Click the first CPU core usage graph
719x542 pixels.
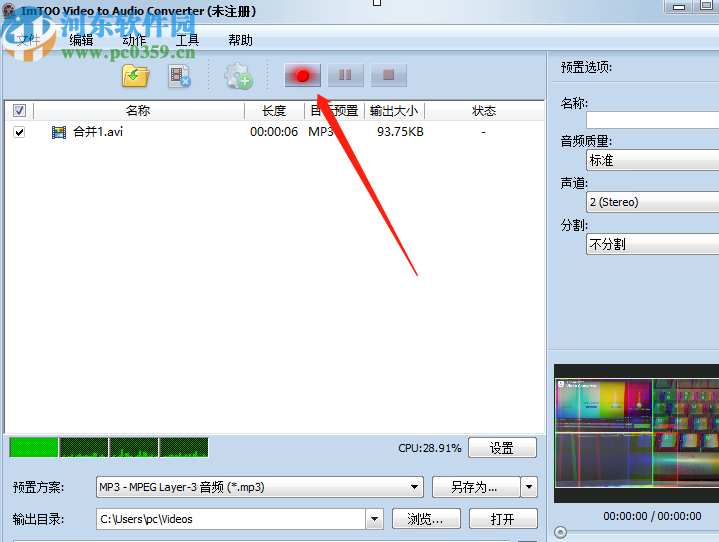34,448
